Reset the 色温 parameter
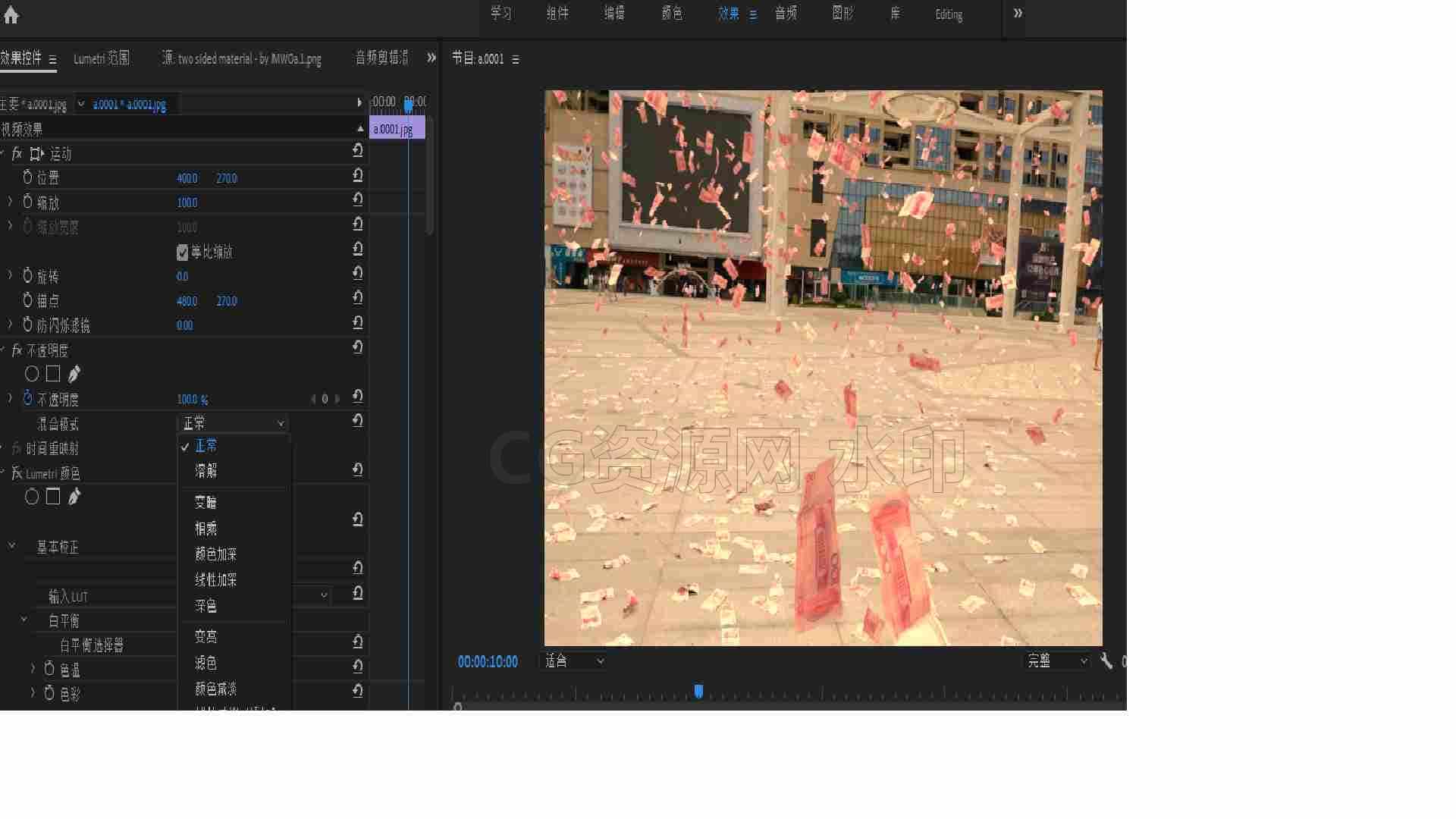1456x819 pixels. 357,667
